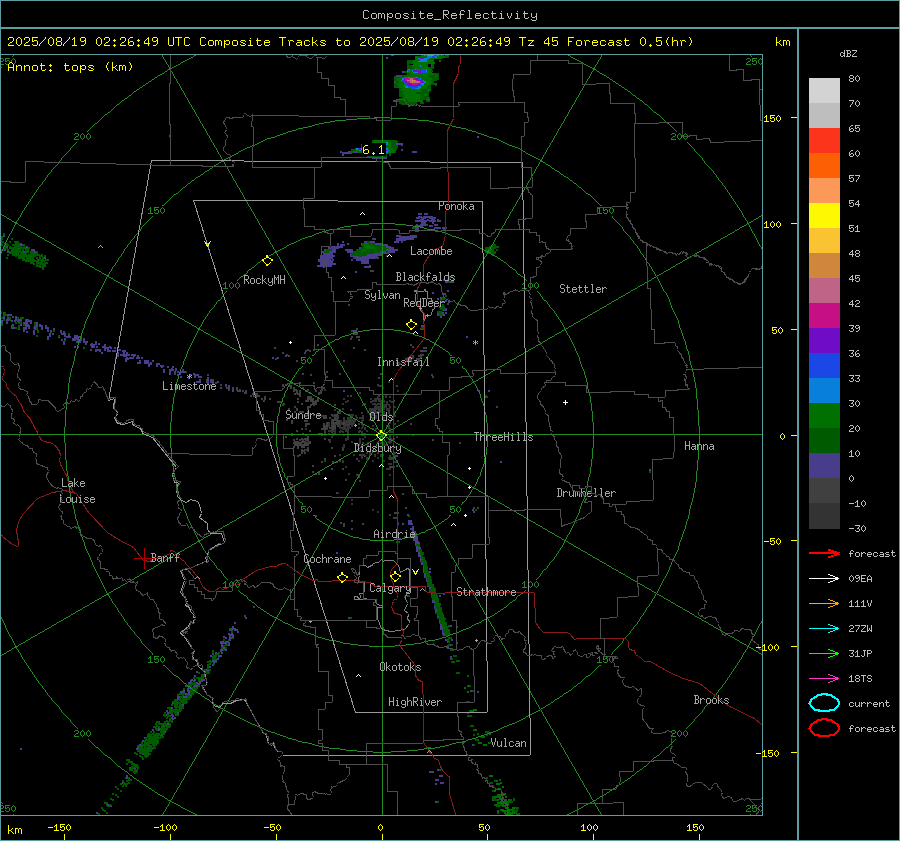Click the red forecast ellipse legend icon
The height and width of the screenshot is (841, 900).
[x=824, y=728]
